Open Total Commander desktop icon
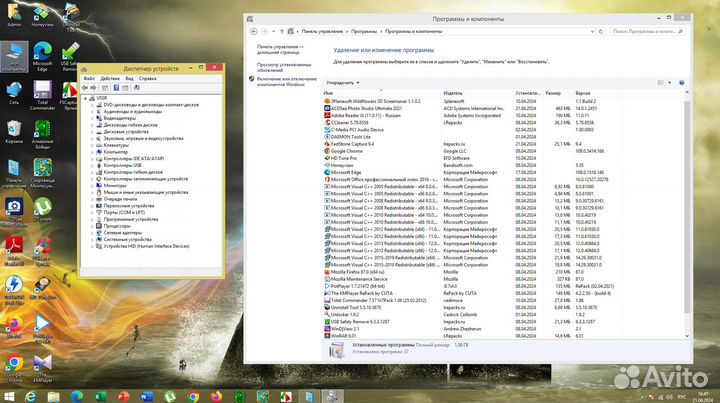Viewport: 720px width, 403px height. pyautogui.click(x=43, y=91)
